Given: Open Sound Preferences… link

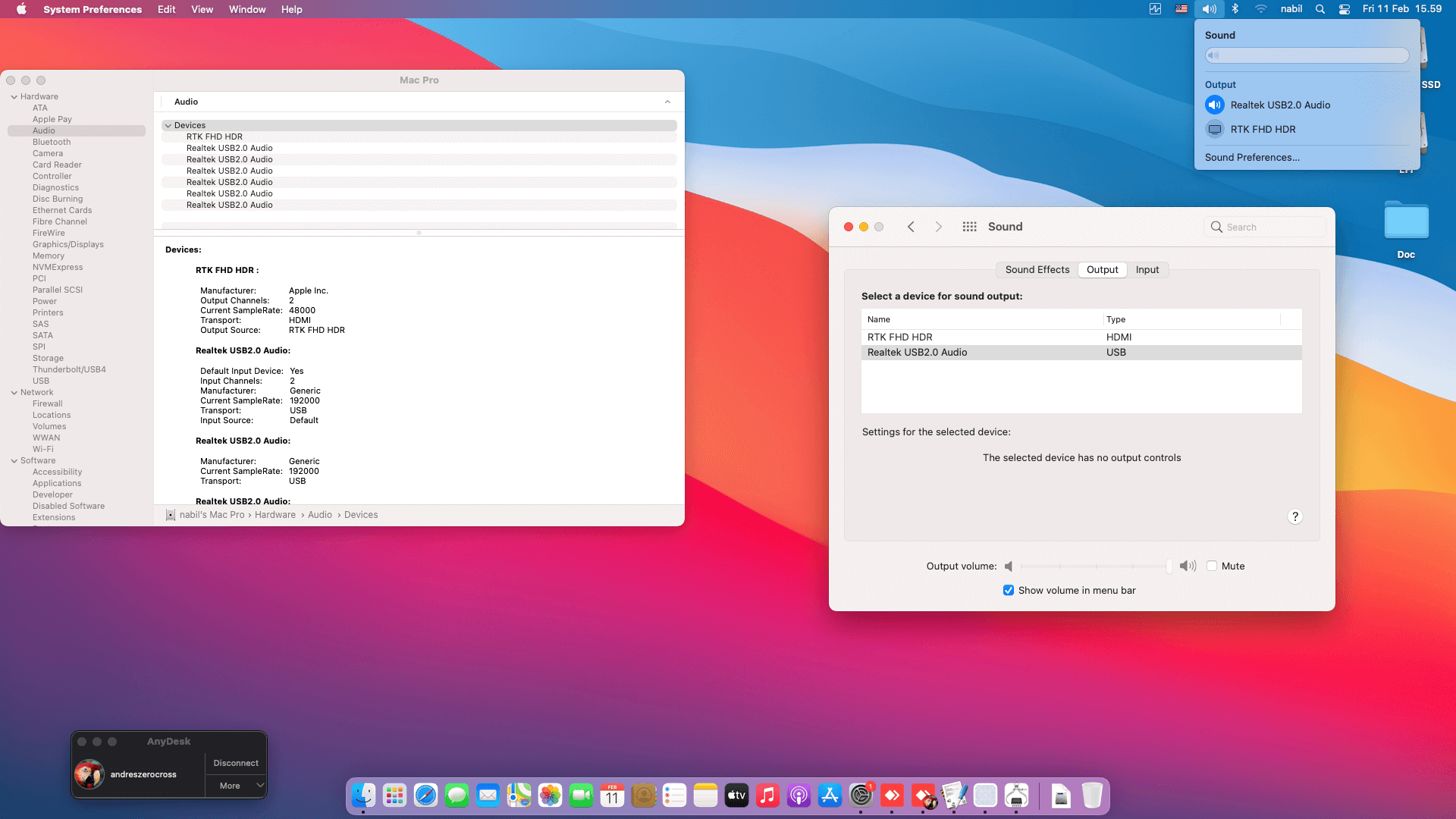Looking at the screenshot, I should click(x=1252, y=158).
